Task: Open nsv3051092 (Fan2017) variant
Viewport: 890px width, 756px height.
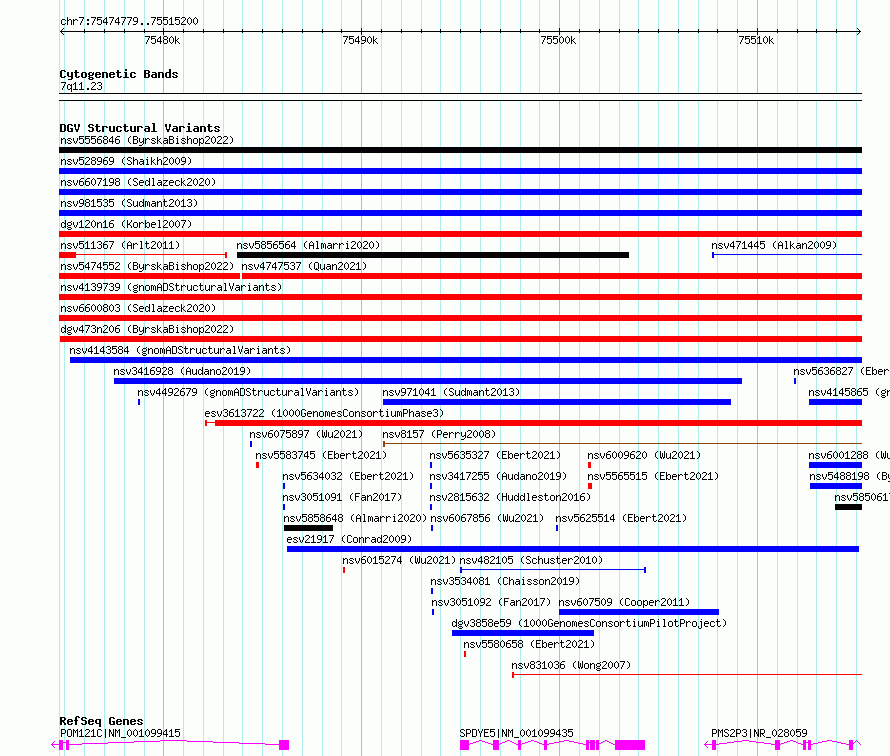Action: click(x=491, y=602)
